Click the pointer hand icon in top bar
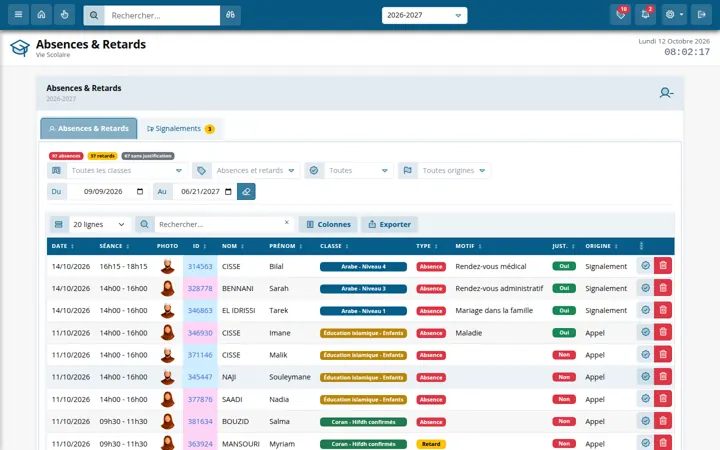Viewport: 720px width, 450px height. click(64, 15)
